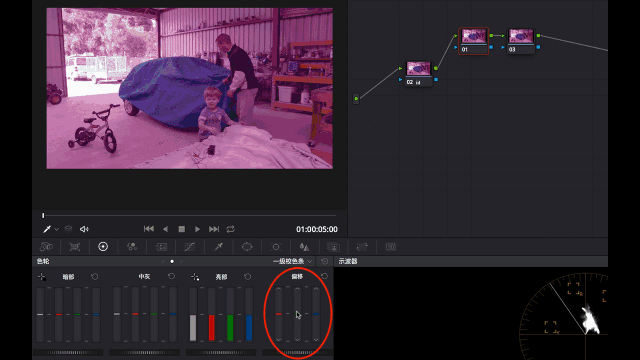
Task: Click the 示波器 scopes panel title
Action: click(x=348, y=261)
